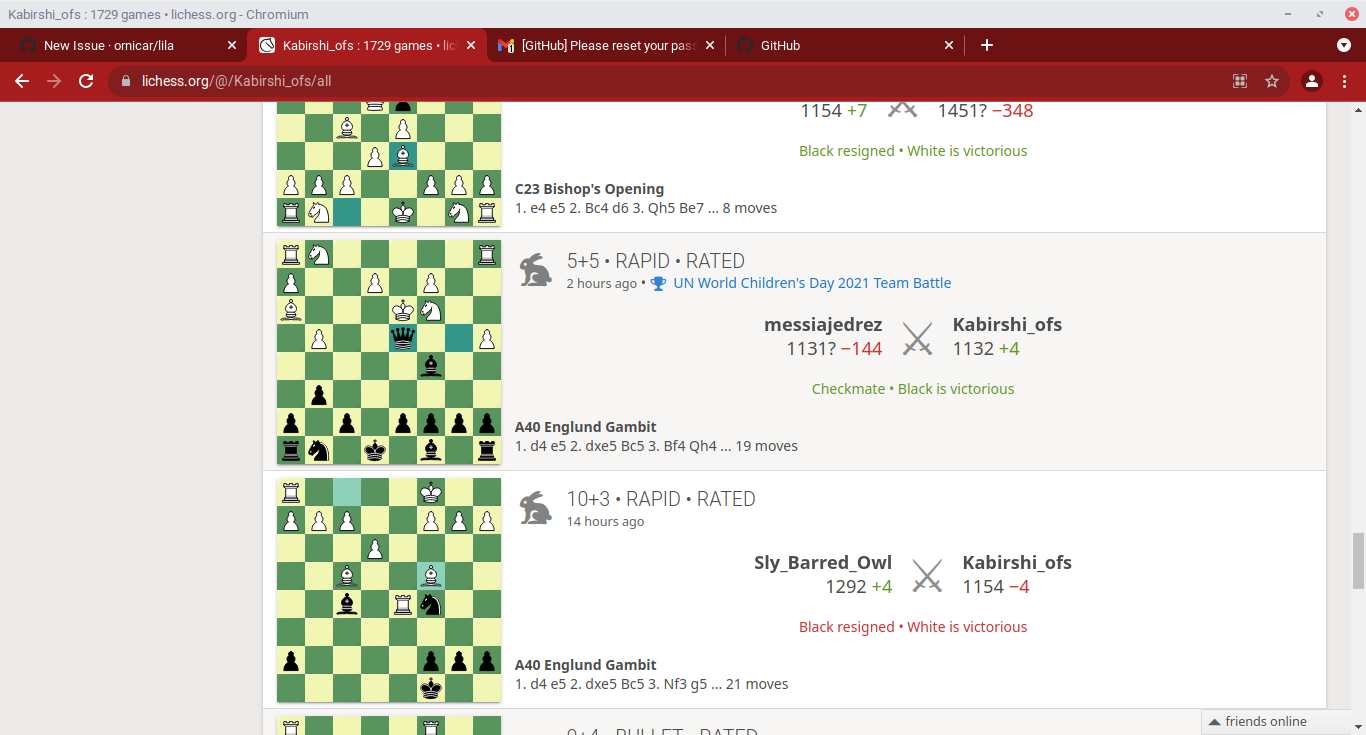This screenshot has height=735, width=1366.
Task: Open a new browser tab with the plus button
Action: click(986, 45)
